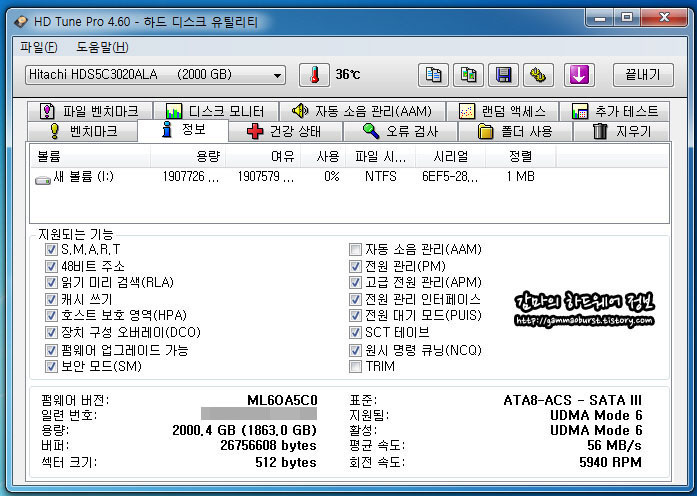Screen dimensions: 697x496
Task: Click the rotation speed value 5940 RPM
Action: click(x=610, y=462)
